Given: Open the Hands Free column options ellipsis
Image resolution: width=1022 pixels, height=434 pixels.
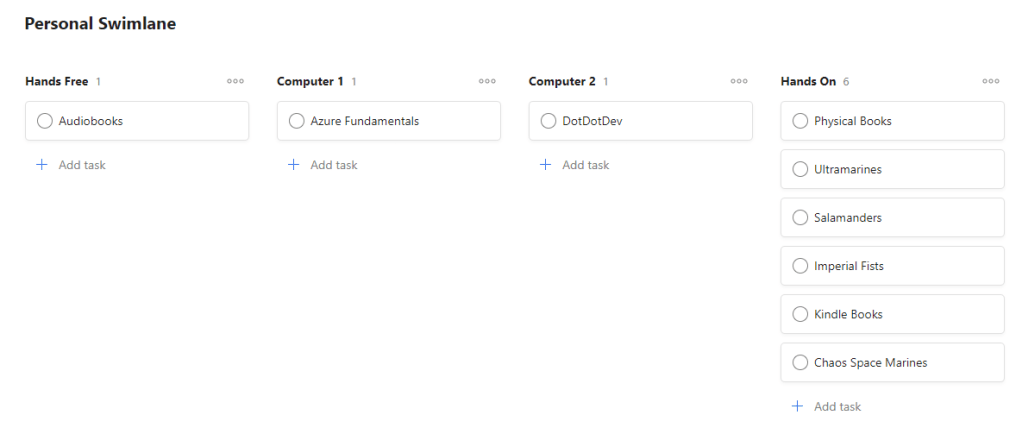Looking at the screenshot, I should pyautogui.click(x=235, y=81).
